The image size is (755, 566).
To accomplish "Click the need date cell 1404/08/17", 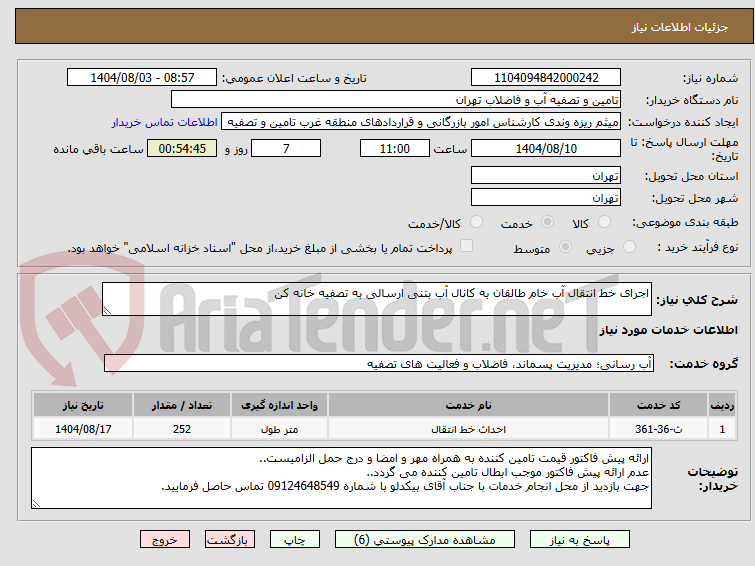I will click(x=83, y=429).
